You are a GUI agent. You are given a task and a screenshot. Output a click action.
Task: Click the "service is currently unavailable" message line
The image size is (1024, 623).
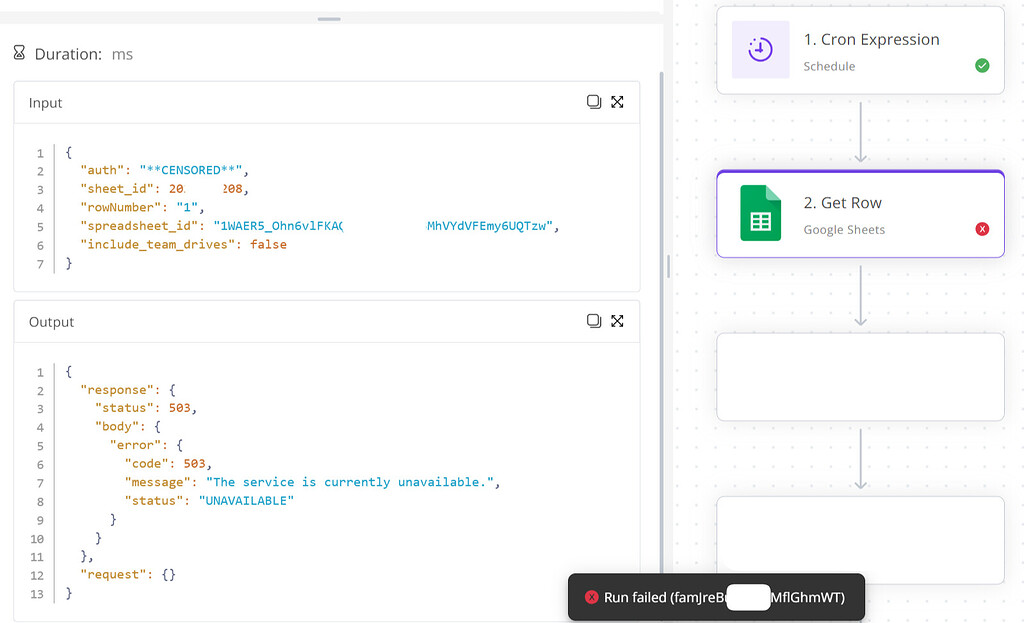[350, 482]
